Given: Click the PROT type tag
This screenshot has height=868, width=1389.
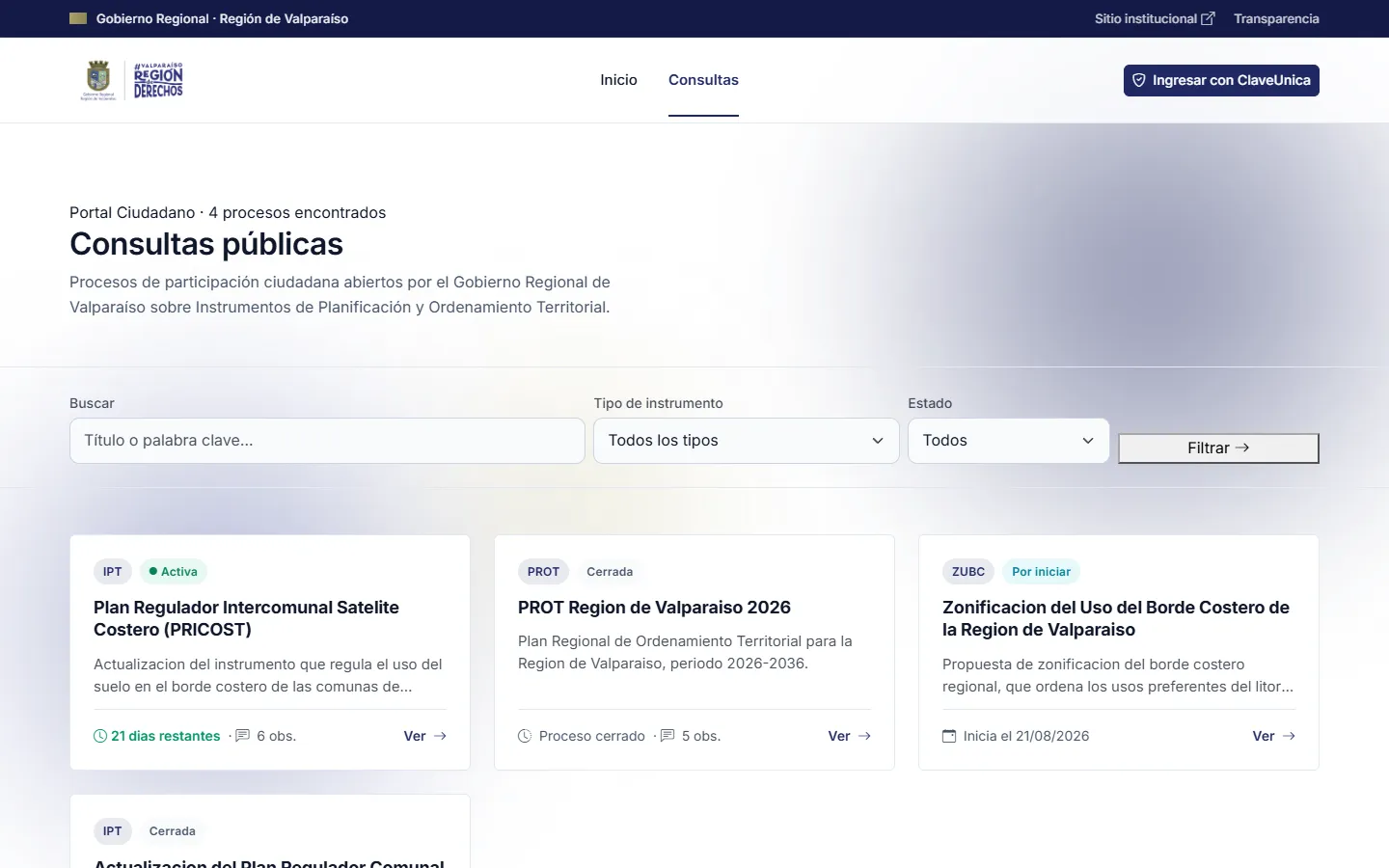Looking at the screenshot, I should click(543, 572).
